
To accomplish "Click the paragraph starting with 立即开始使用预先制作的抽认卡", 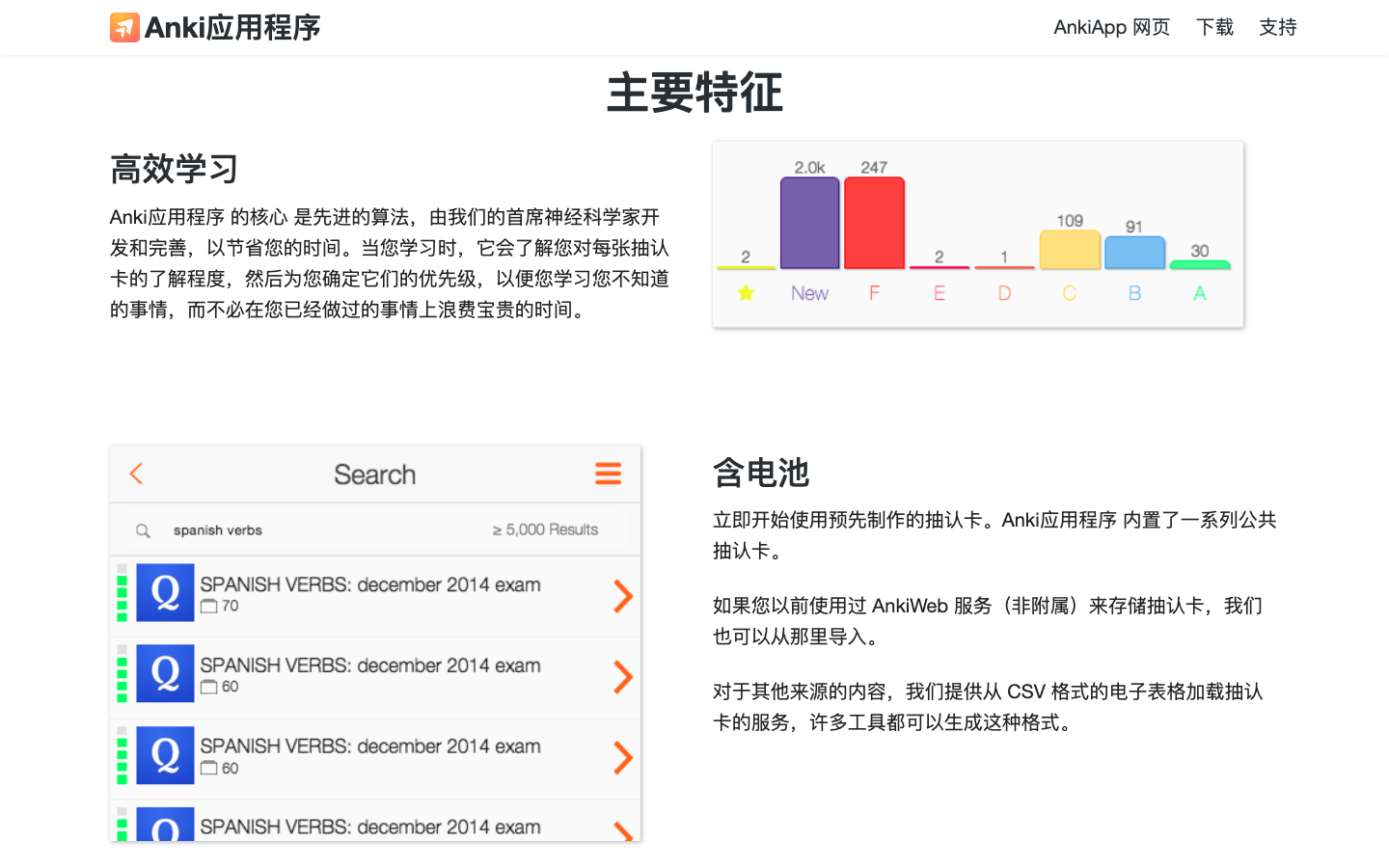I will tap(994, 535).
